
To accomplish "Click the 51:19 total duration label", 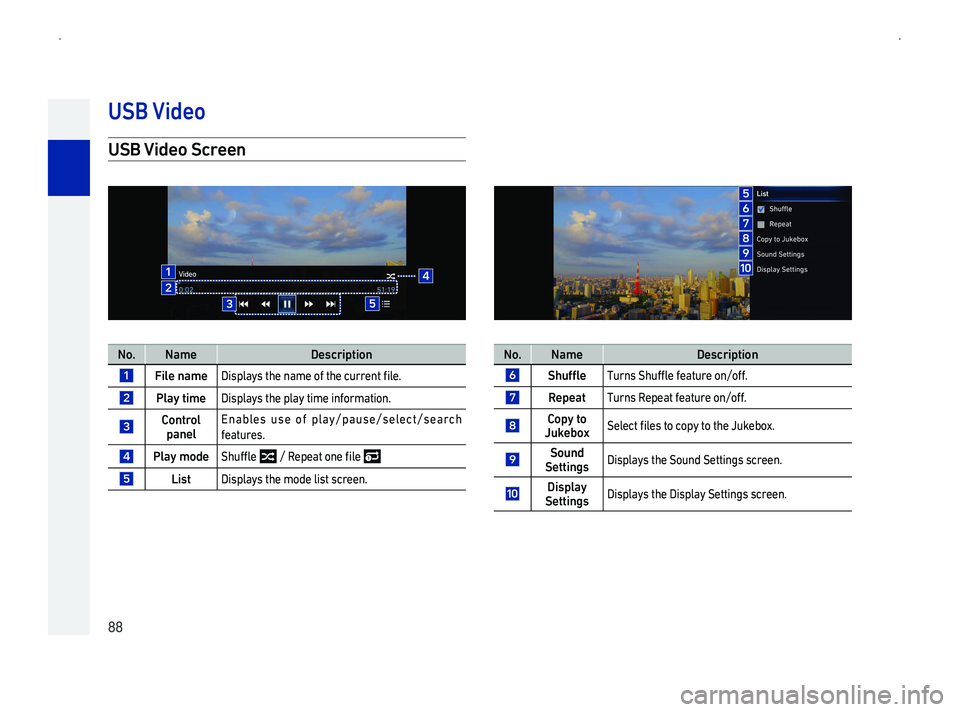I will (385, 290).
